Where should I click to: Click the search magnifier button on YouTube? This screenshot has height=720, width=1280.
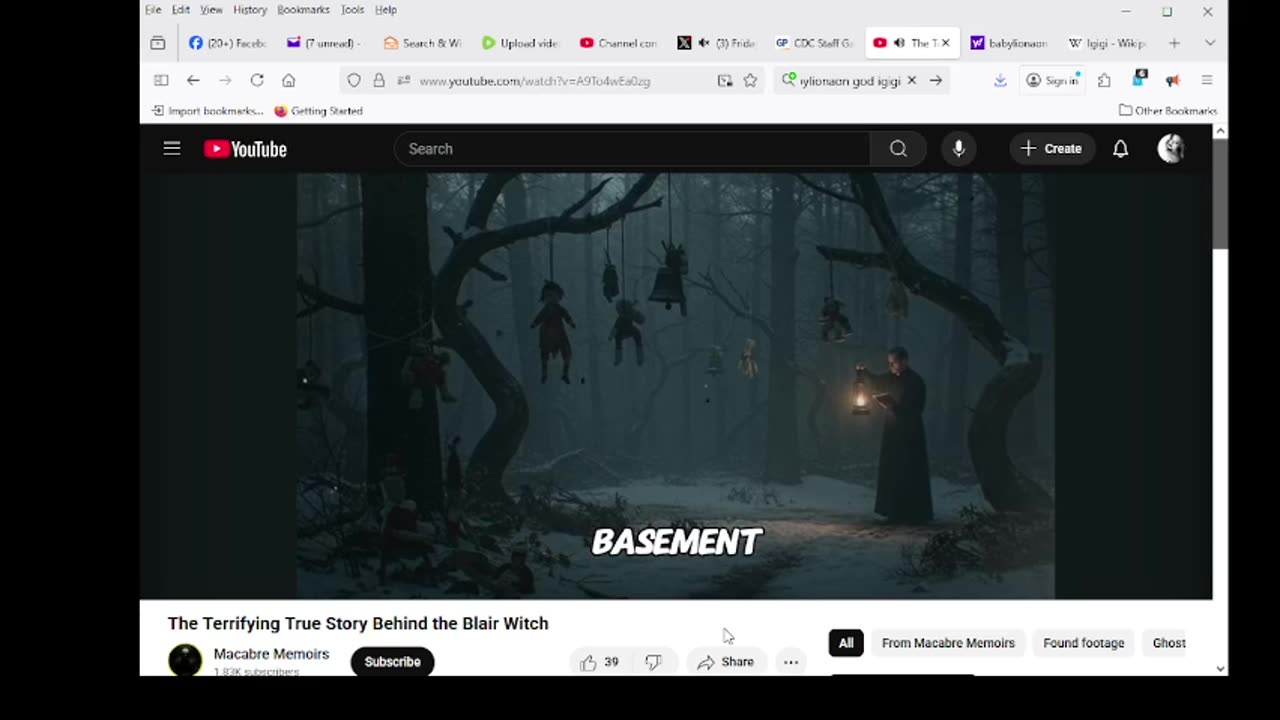pyautogui.click(x=898, y=149)
